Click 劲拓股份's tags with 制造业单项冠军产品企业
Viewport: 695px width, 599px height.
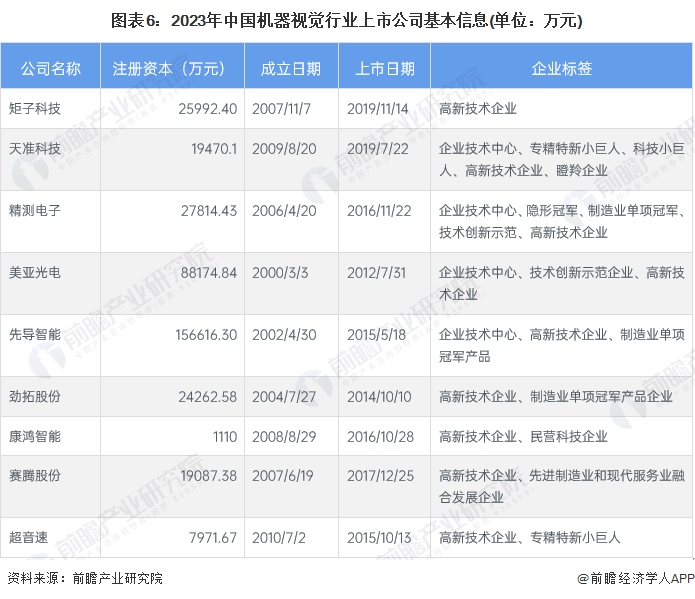click(x=556, y=396)
